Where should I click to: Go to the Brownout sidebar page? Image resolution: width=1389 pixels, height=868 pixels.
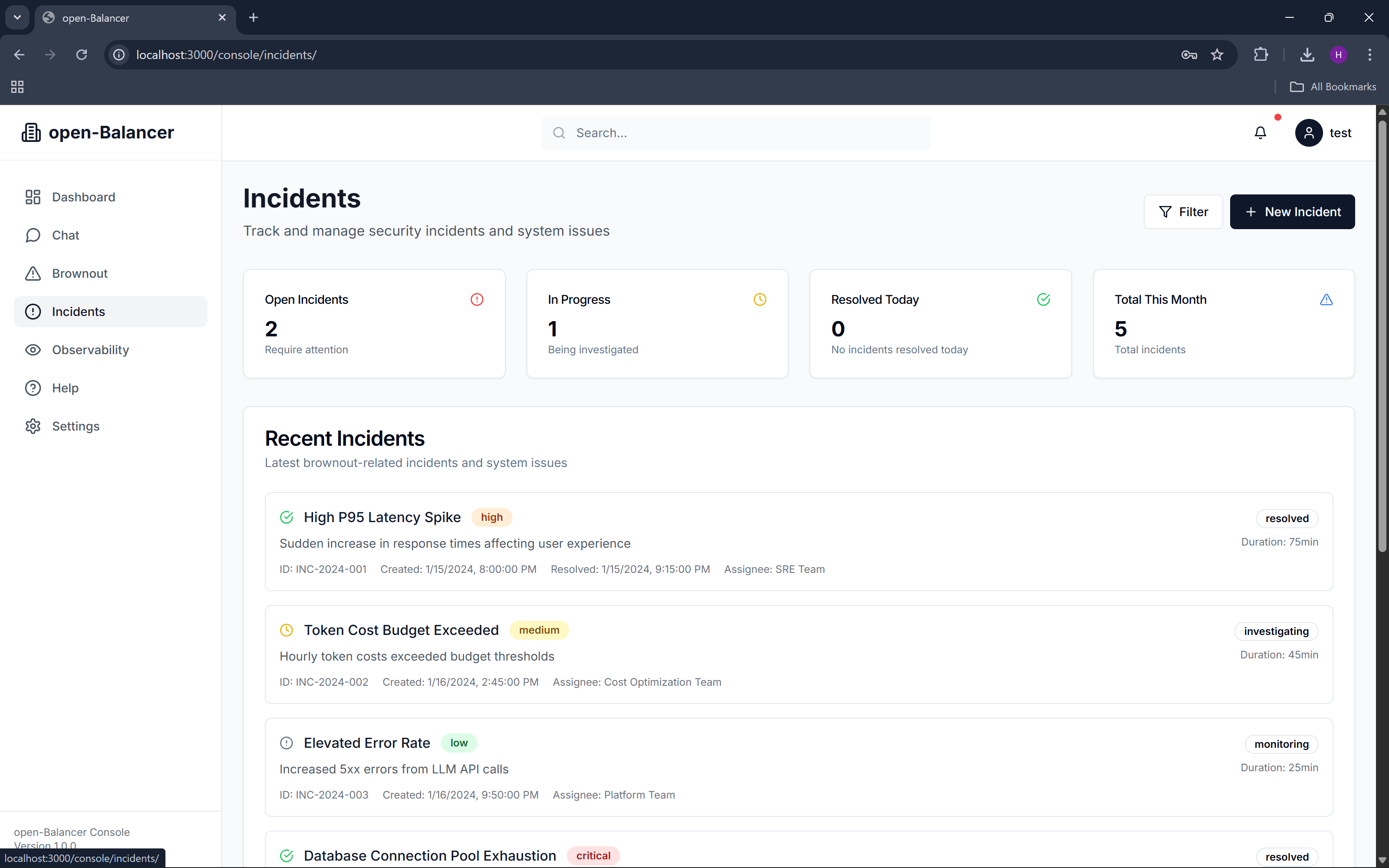pos(80,273)
